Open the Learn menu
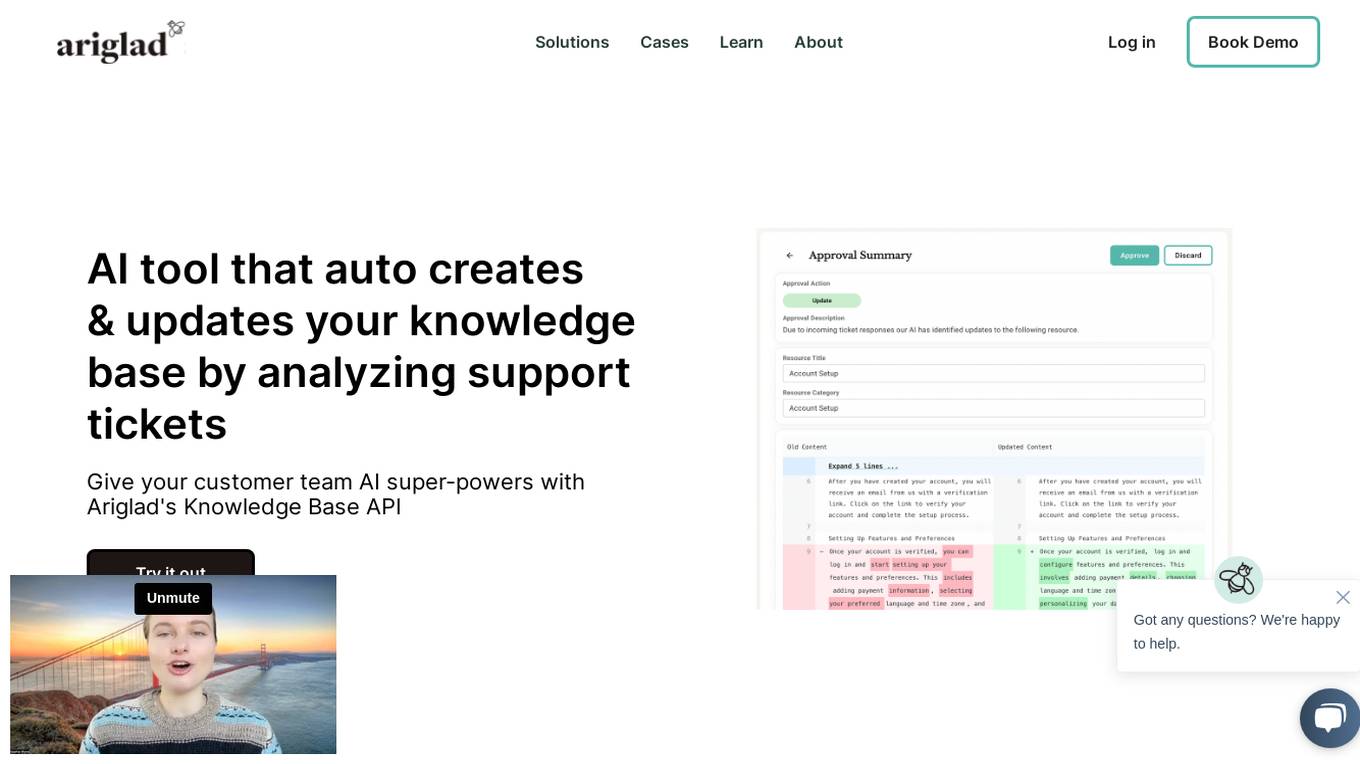 pos(741,42)
